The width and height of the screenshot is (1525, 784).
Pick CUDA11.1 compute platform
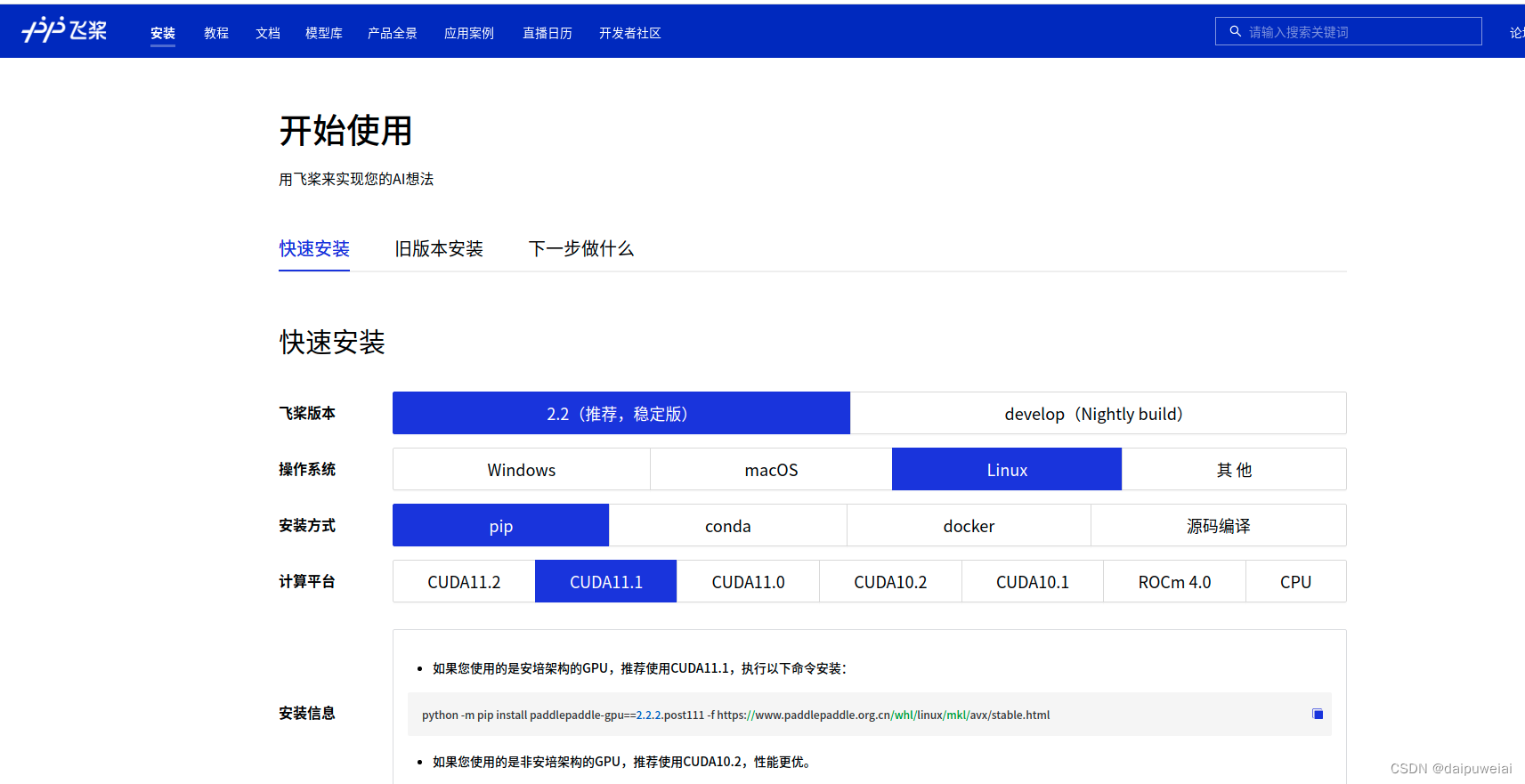(x=606, y=581)
